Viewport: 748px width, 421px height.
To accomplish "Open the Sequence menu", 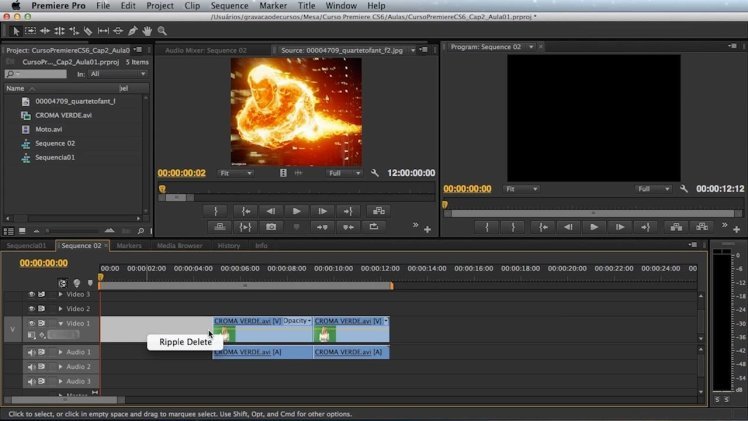I will (229, 6).
